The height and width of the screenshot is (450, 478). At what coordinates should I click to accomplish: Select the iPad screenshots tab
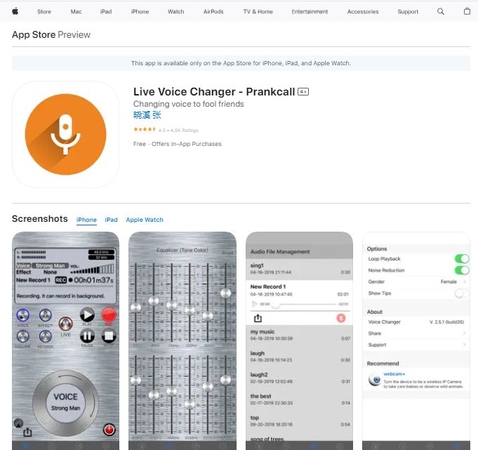[x=111, y=220]
